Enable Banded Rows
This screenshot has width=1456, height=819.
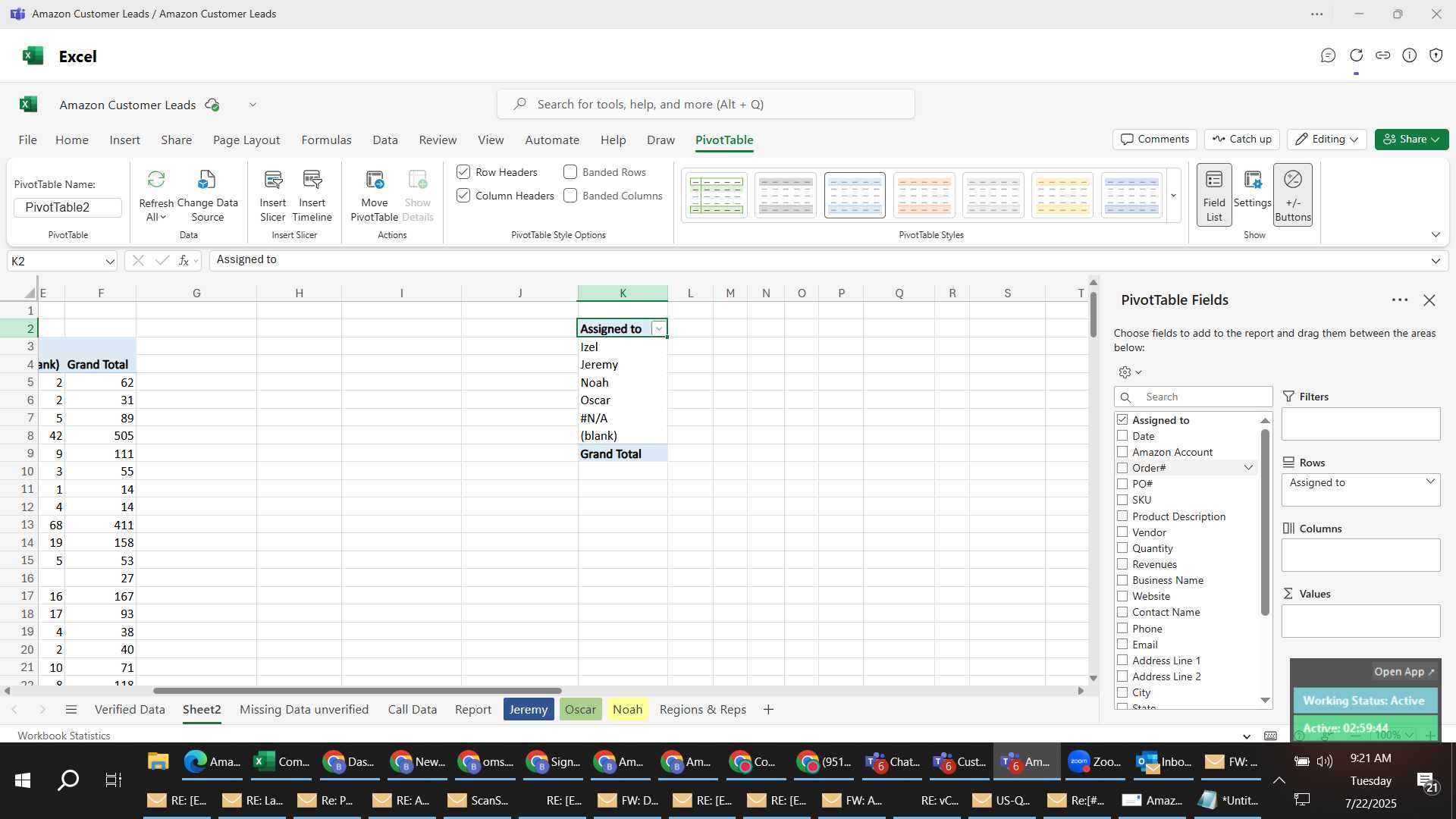pos(570,172)
